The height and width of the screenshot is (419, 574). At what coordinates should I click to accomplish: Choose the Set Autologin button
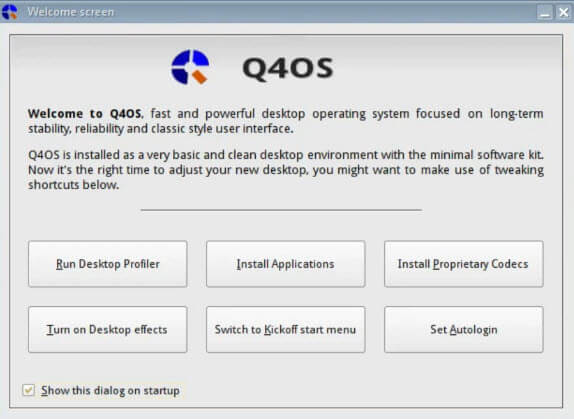[463, 329]
